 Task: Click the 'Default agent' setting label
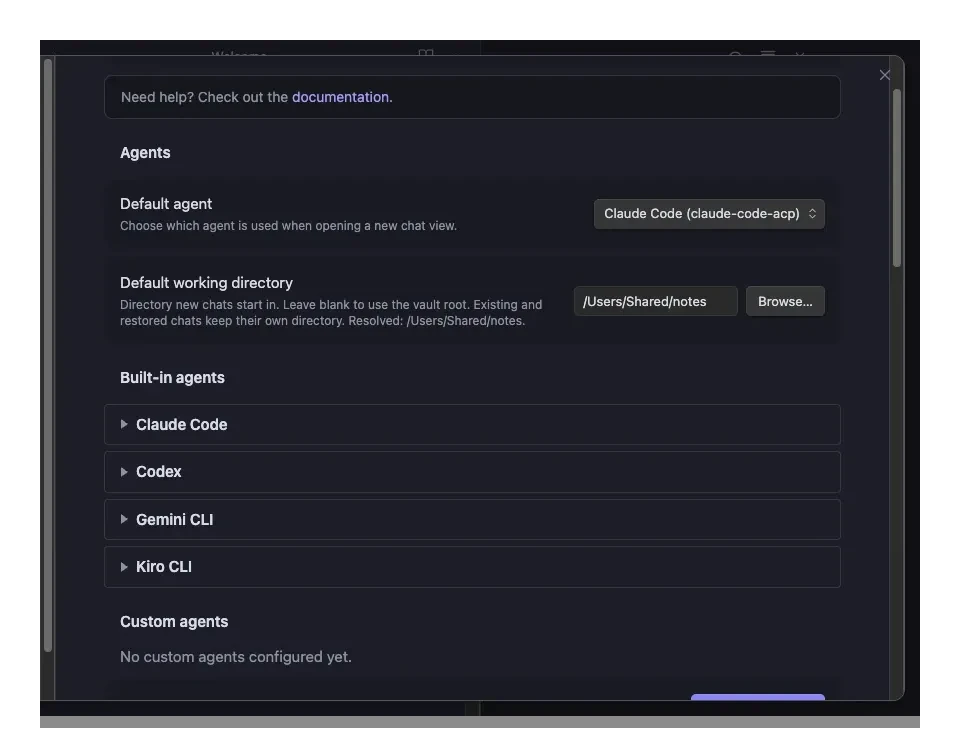[166, 204]
